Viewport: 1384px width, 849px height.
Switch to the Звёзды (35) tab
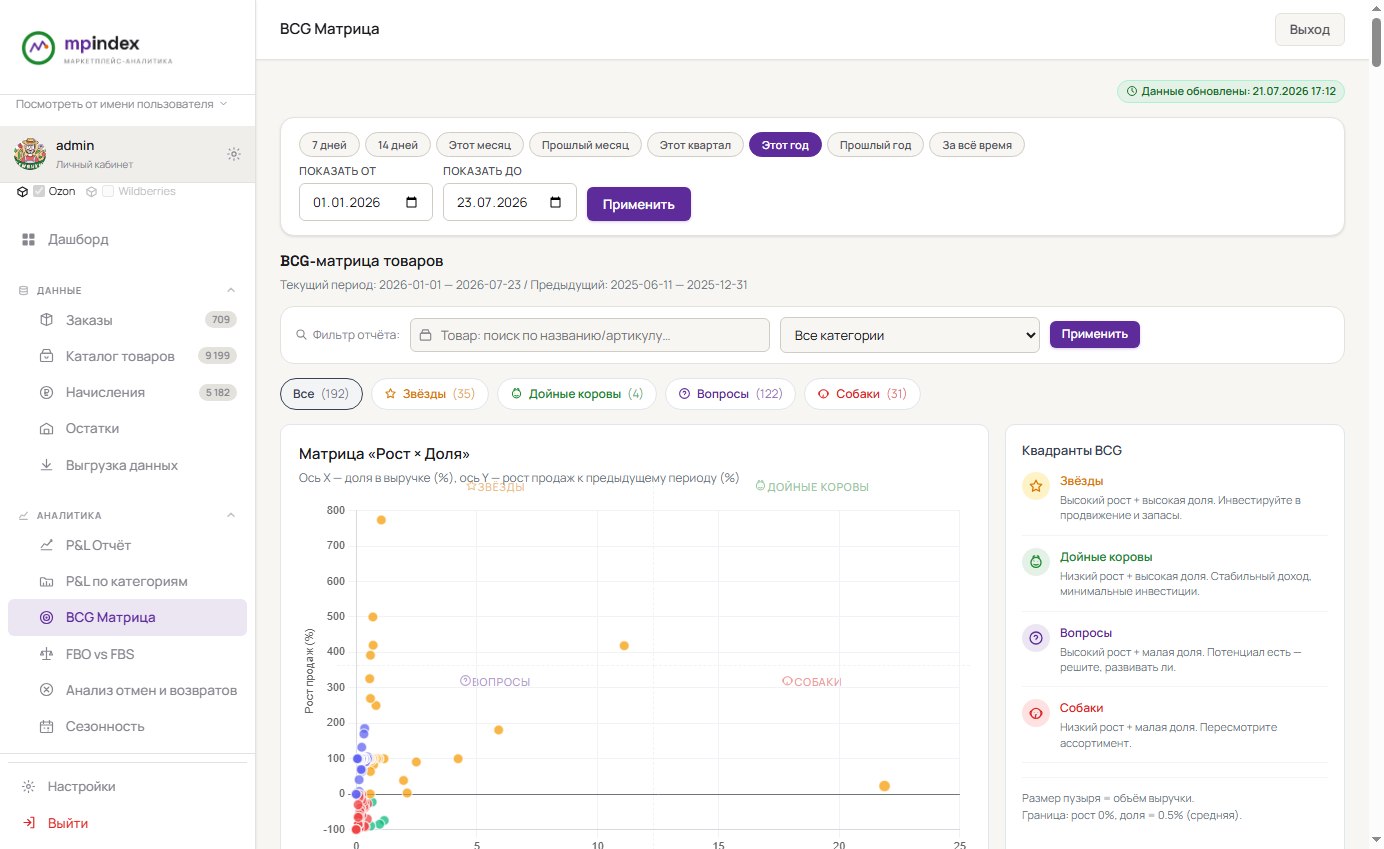pos(430,394)
